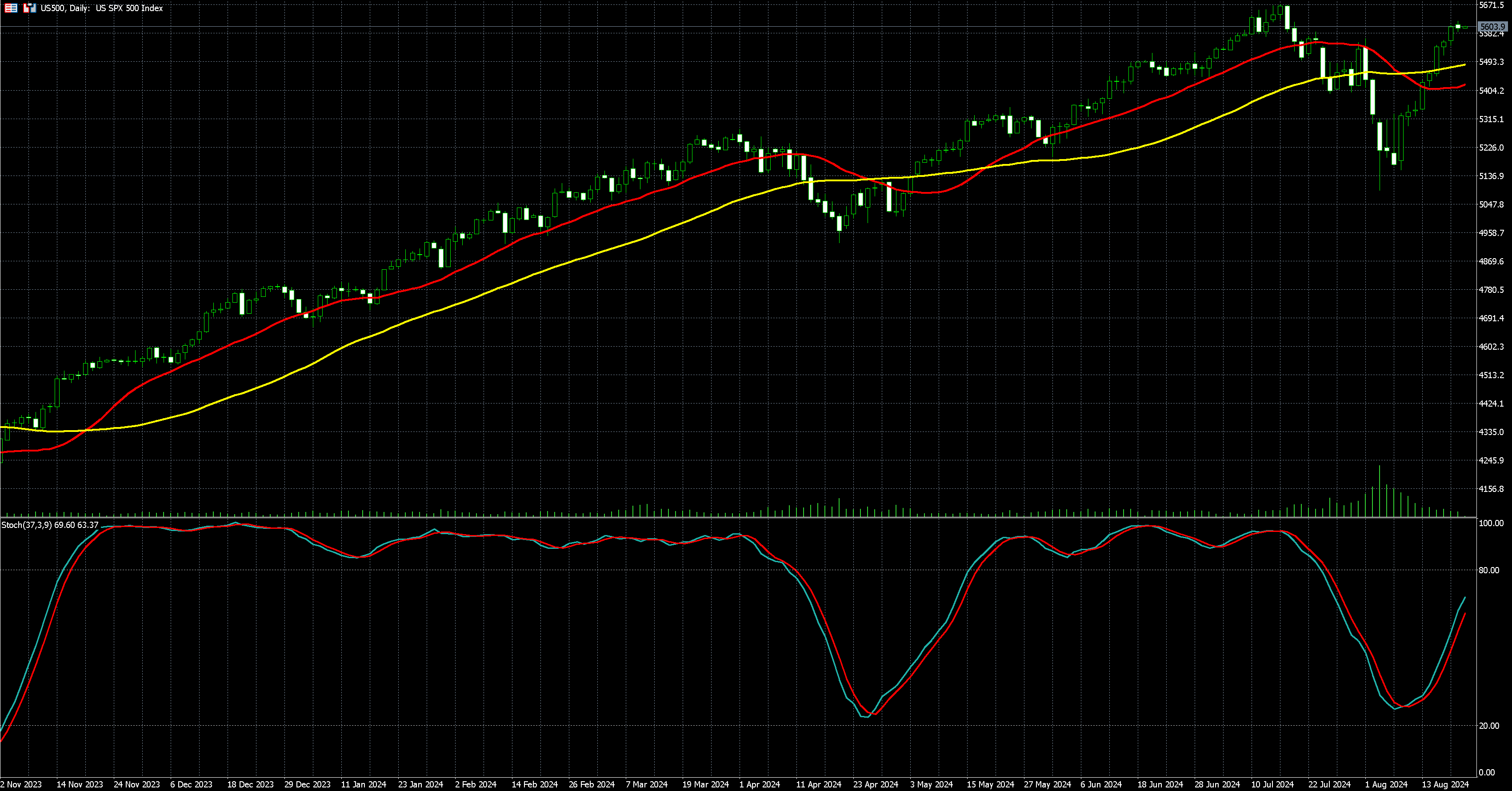Select the 1 Apr 2024 date label

[x=760, y=784]
